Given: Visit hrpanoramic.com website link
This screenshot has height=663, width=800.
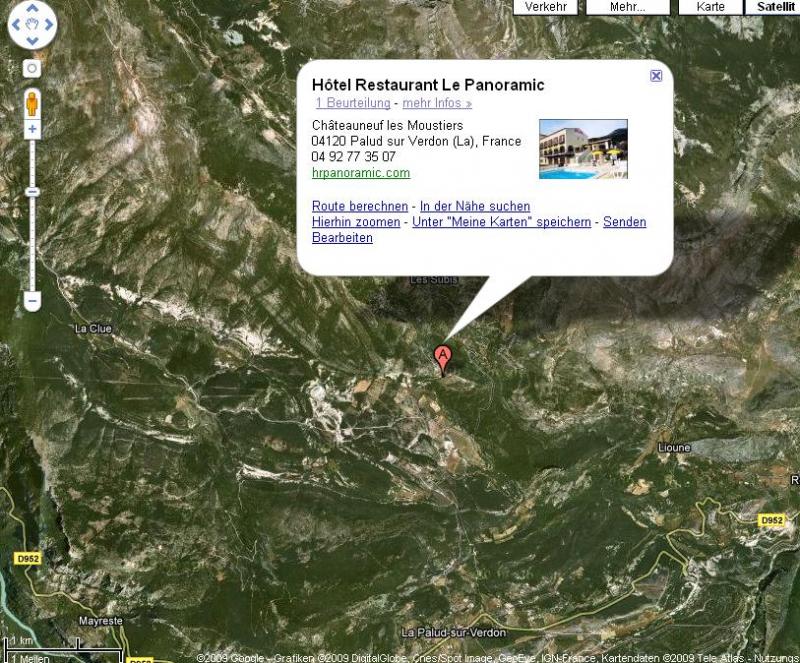Looking at the screenshot, I should [361, 173].
